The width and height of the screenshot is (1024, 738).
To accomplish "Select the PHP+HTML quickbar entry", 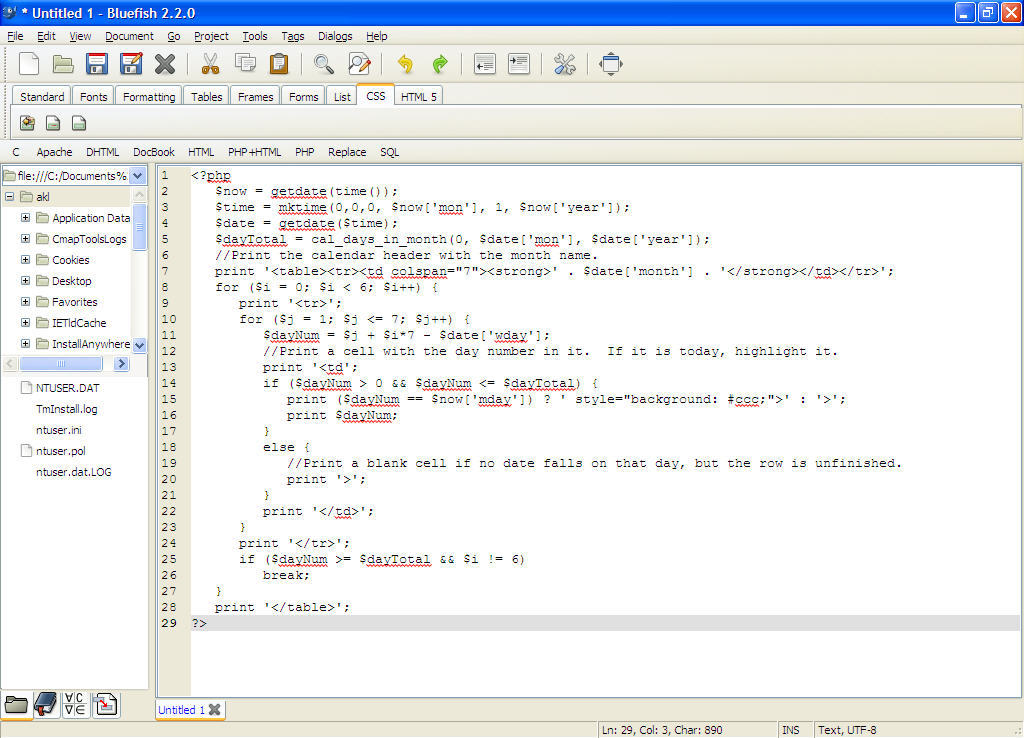I will [x=253, y=152].
